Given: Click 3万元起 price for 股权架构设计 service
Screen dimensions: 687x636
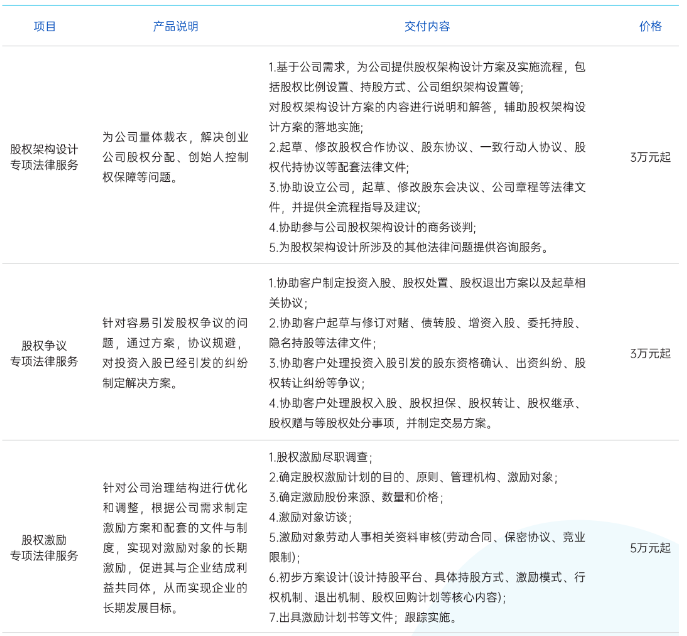Looking at the screenshot, I should [650, 156].
